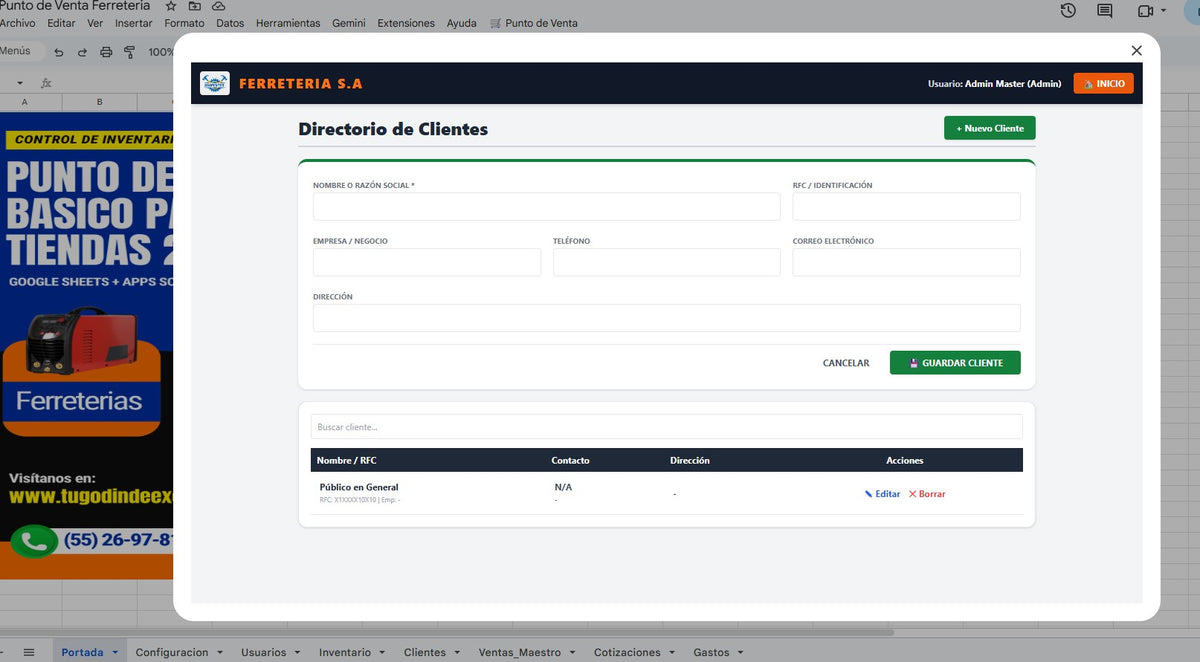1200x662 pixels.
Task: Open Portada sheet tab dropdown arrow
Action: click(115, 653)
